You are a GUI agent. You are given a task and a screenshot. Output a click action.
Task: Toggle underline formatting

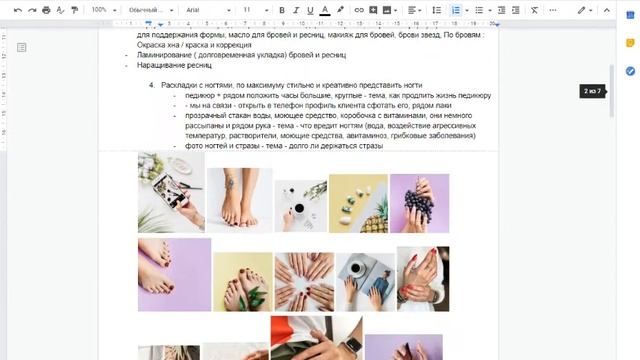point(310,10)
